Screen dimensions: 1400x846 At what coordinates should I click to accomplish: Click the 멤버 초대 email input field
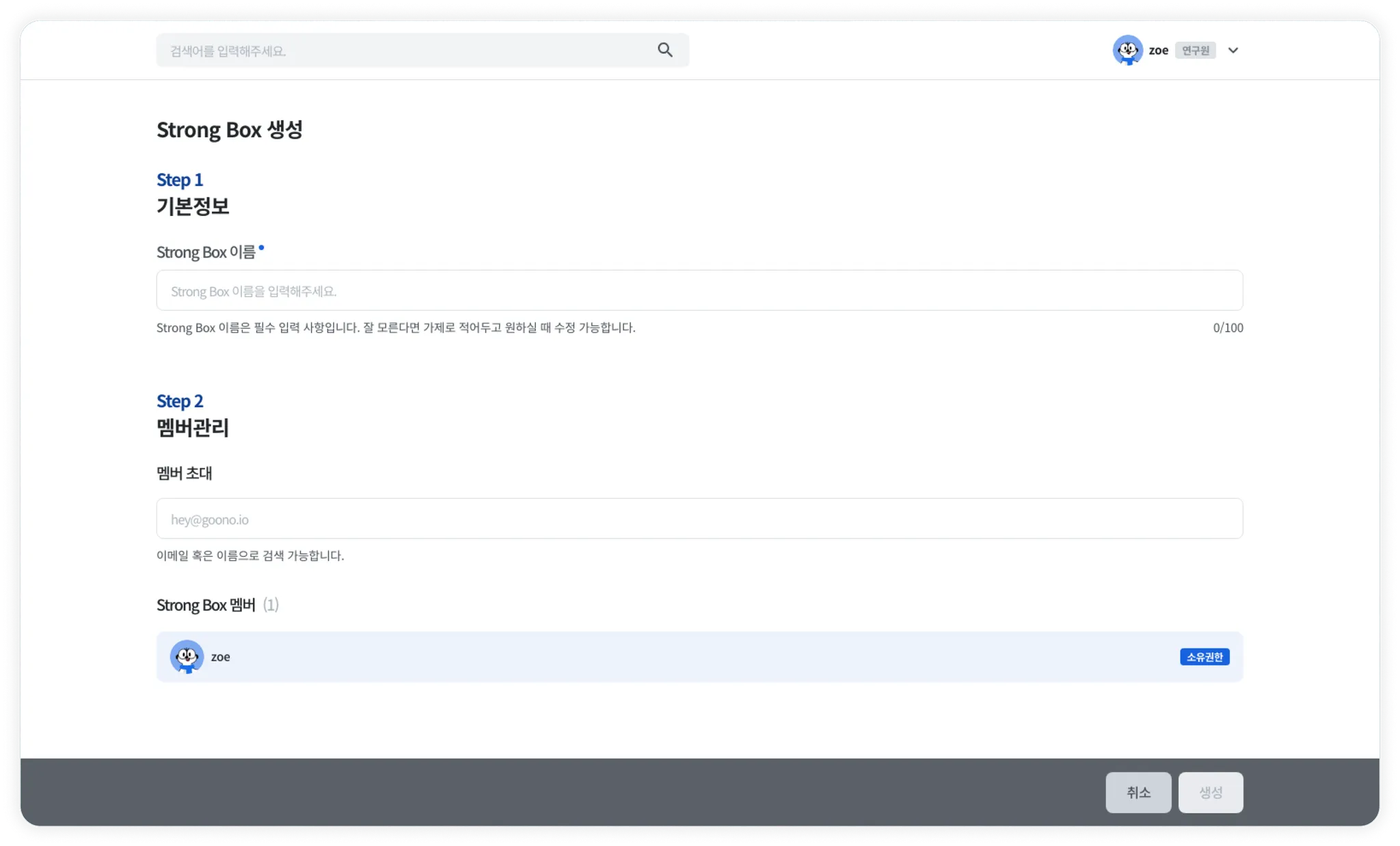tap(699, 519)
